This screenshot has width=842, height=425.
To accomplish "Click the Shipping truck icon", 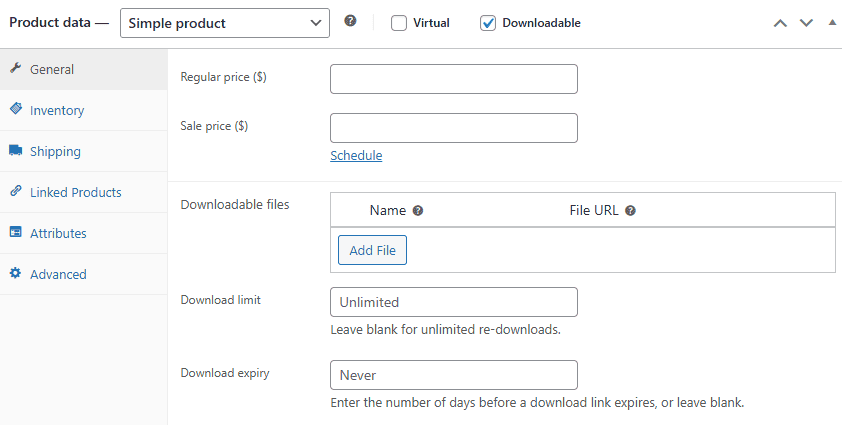I will pyautogui.click(x=16, y=150).
